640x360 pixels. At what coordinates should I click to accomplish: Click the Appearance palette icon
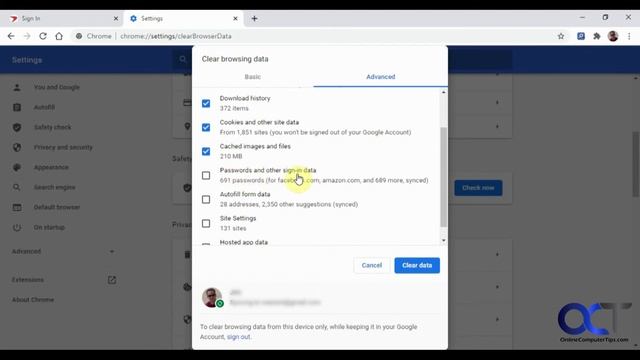pos(17,167)
